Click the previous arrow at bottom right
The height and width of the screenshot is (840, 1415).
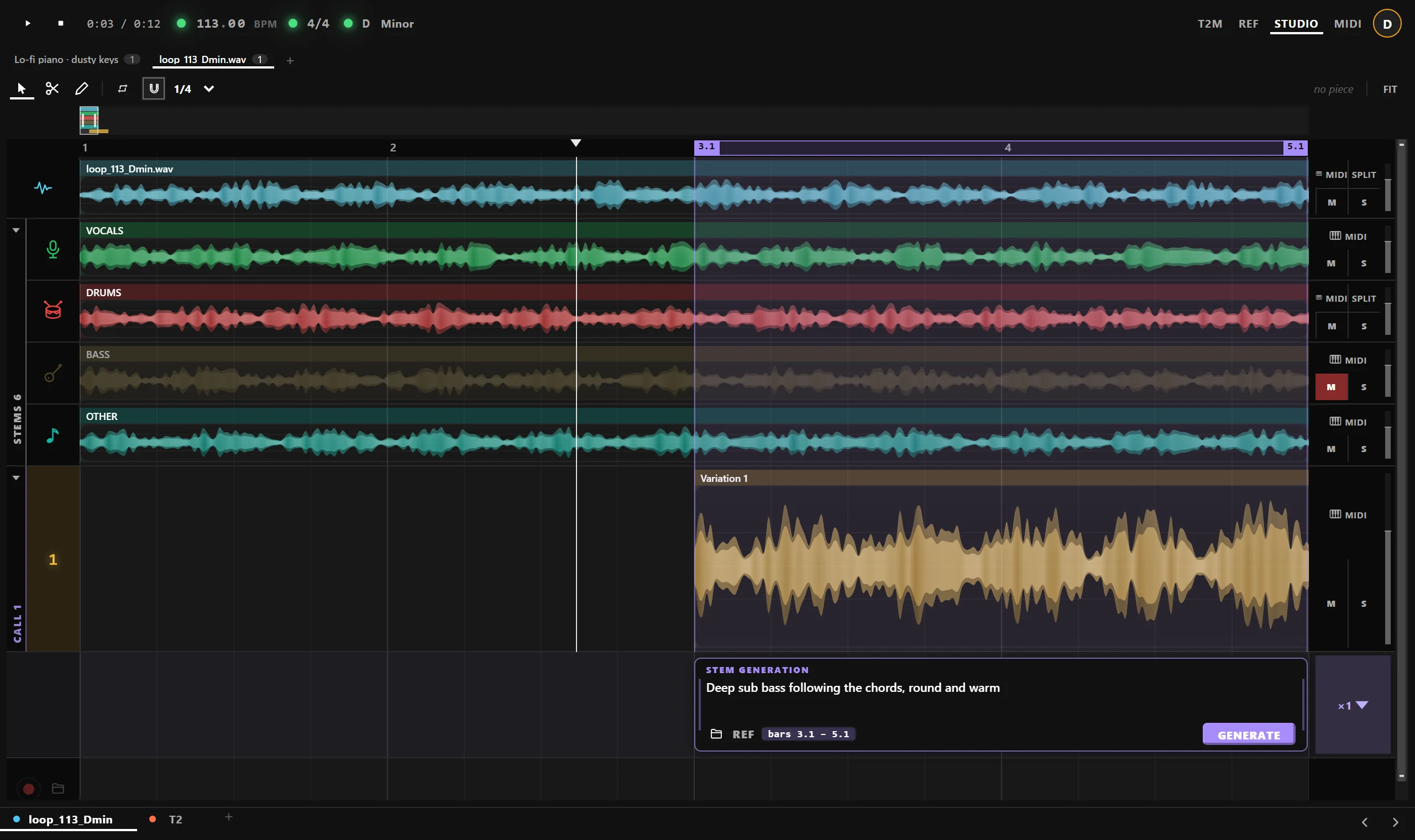click(1364, 822)
